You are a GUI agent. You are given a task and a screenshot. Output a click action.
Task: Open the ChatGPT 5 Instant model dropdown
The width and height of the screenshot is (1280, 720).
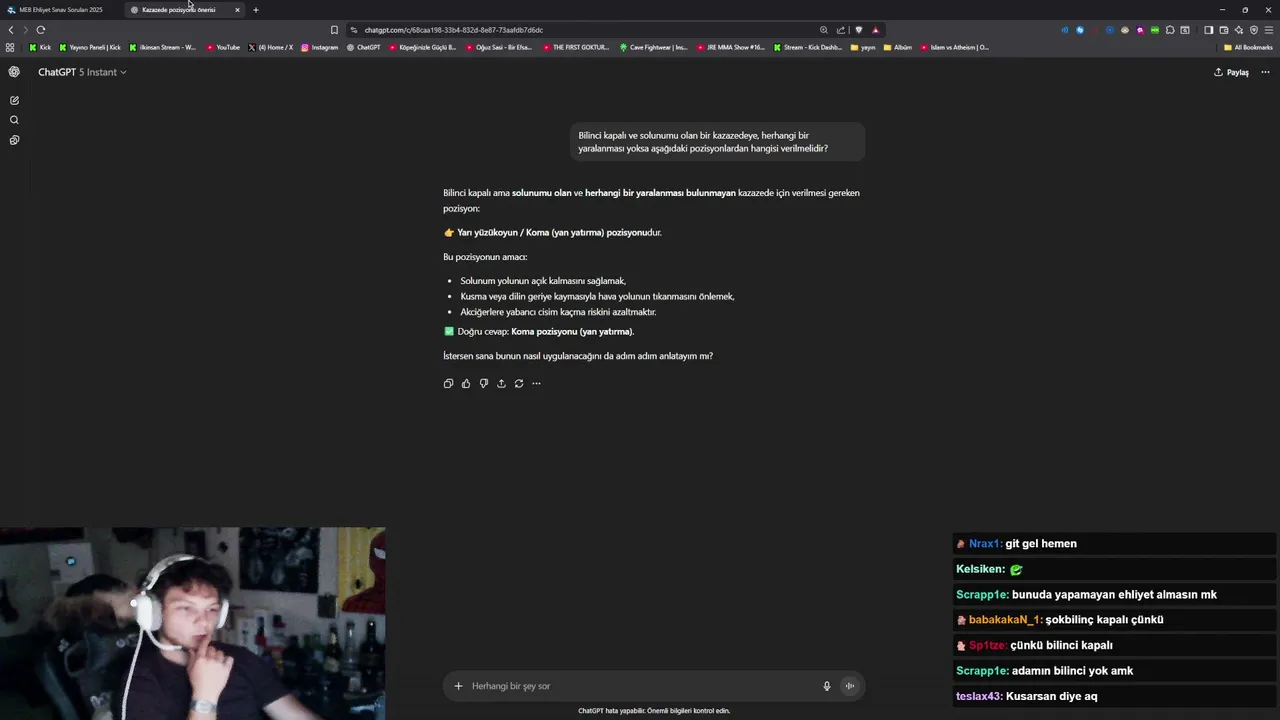point(82,72)
